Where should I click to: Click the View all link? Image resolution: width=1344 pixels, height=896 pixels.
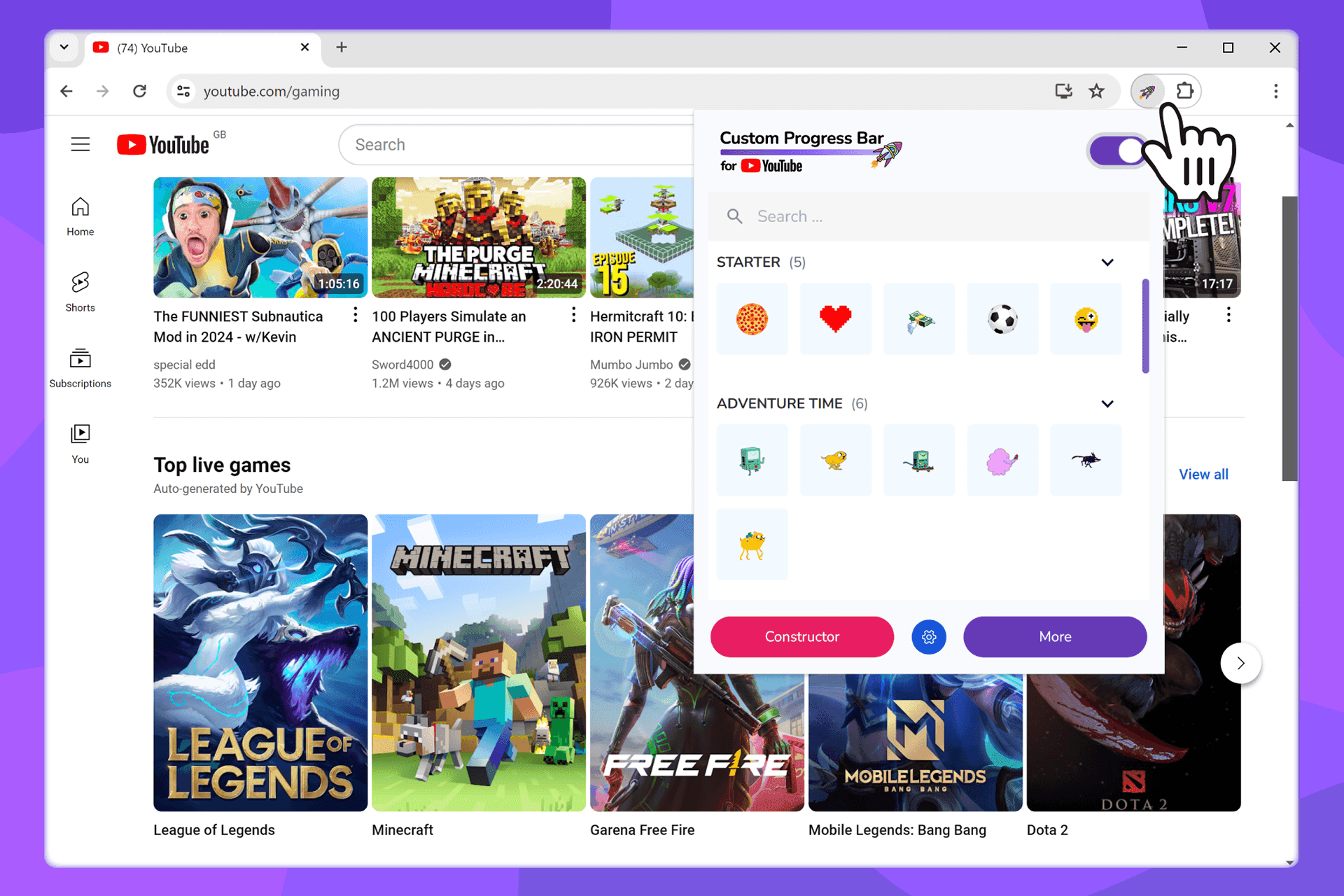1203,474
